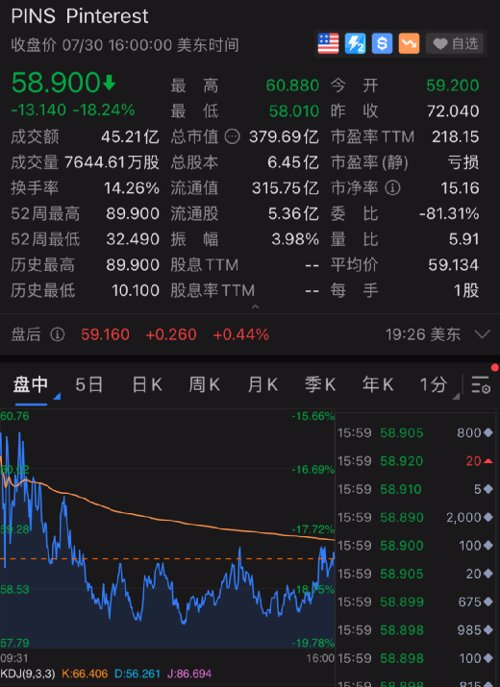Tap the orange downtrend chart icon
The width and height of the screenshot is (500, 687).
coord(409,44)
